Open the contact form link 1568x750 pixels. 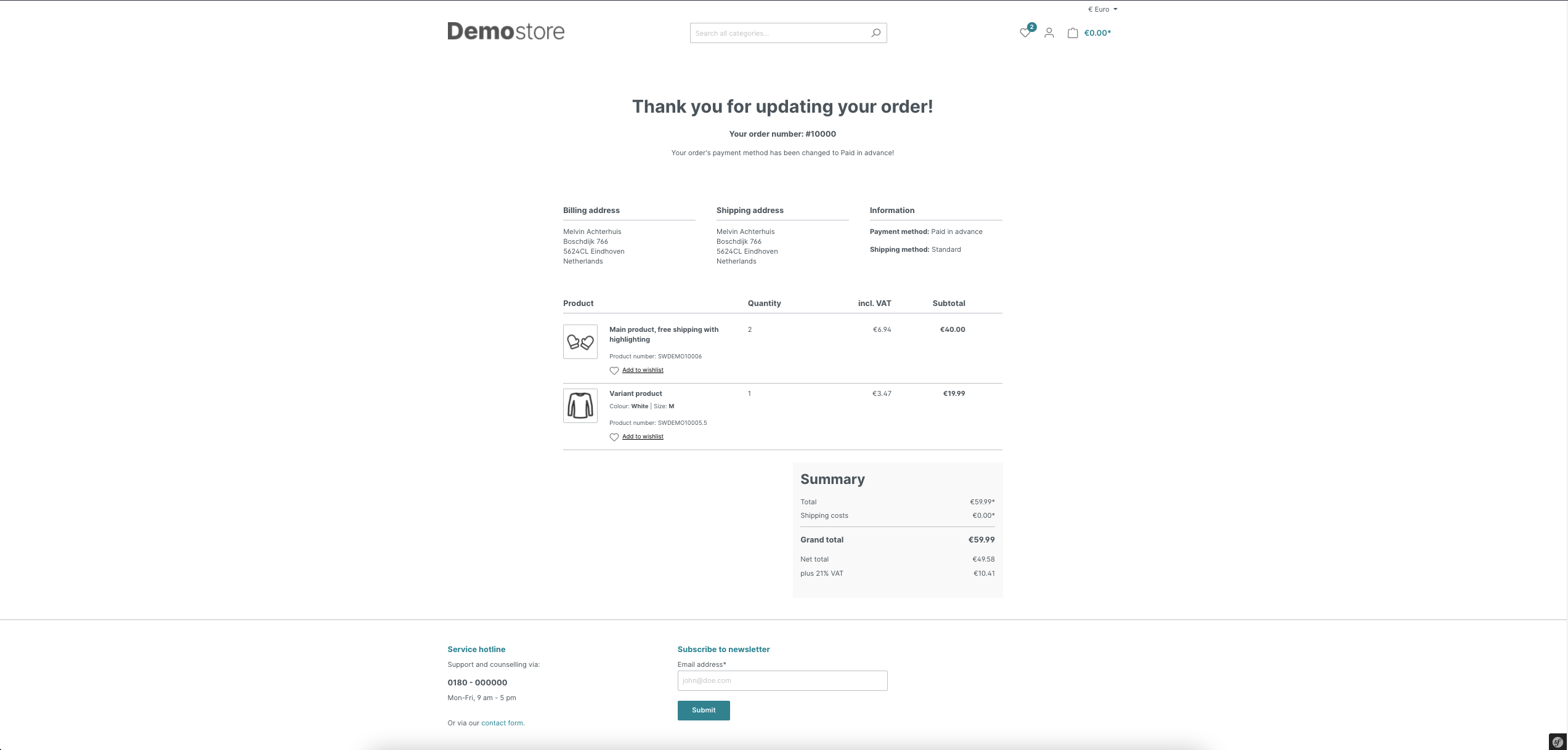pyautogui.click(x=502, y=723)
